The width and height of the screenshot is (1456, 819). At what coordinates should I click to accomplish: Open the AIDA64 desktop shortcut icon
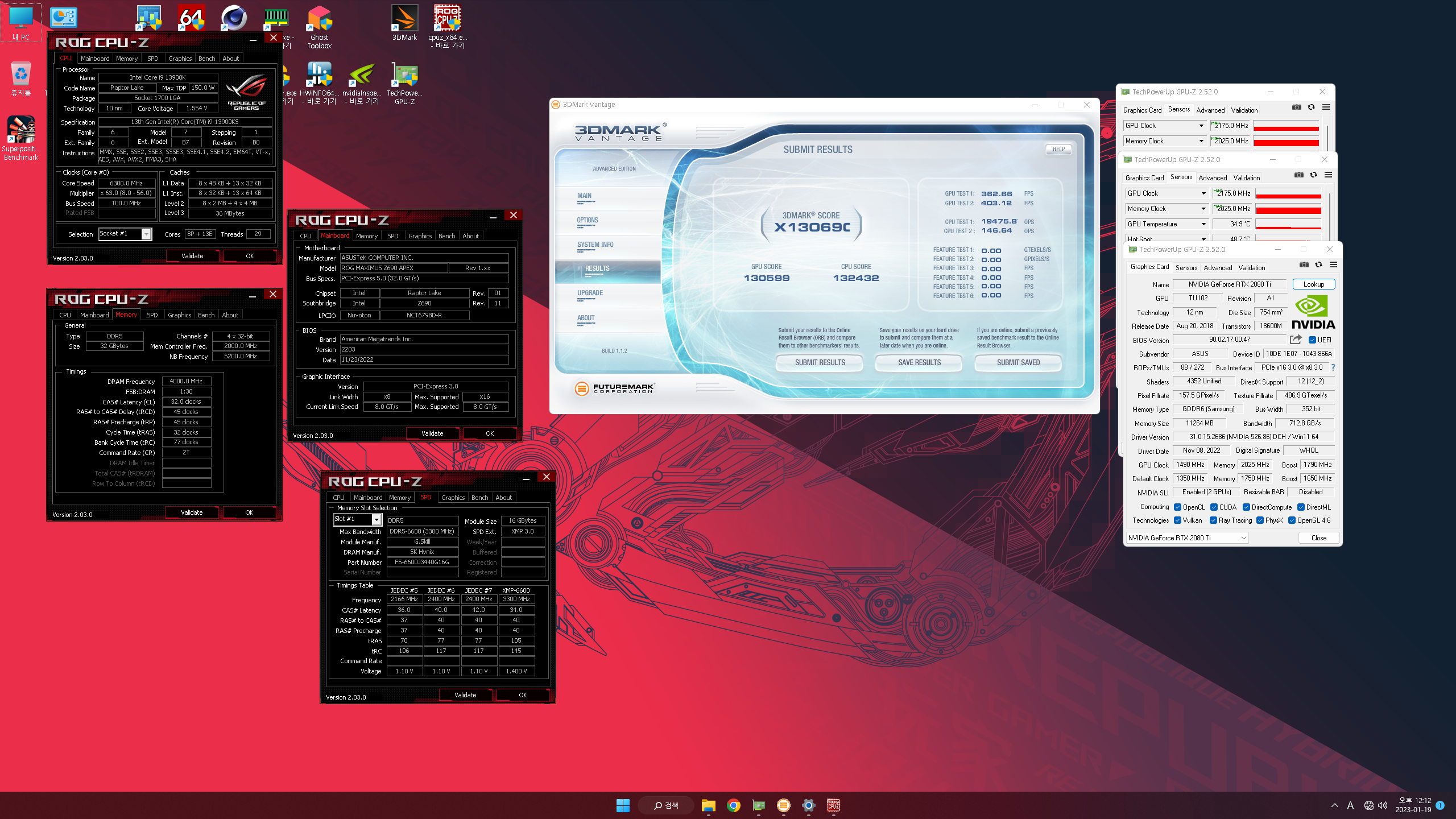[191, 18]
